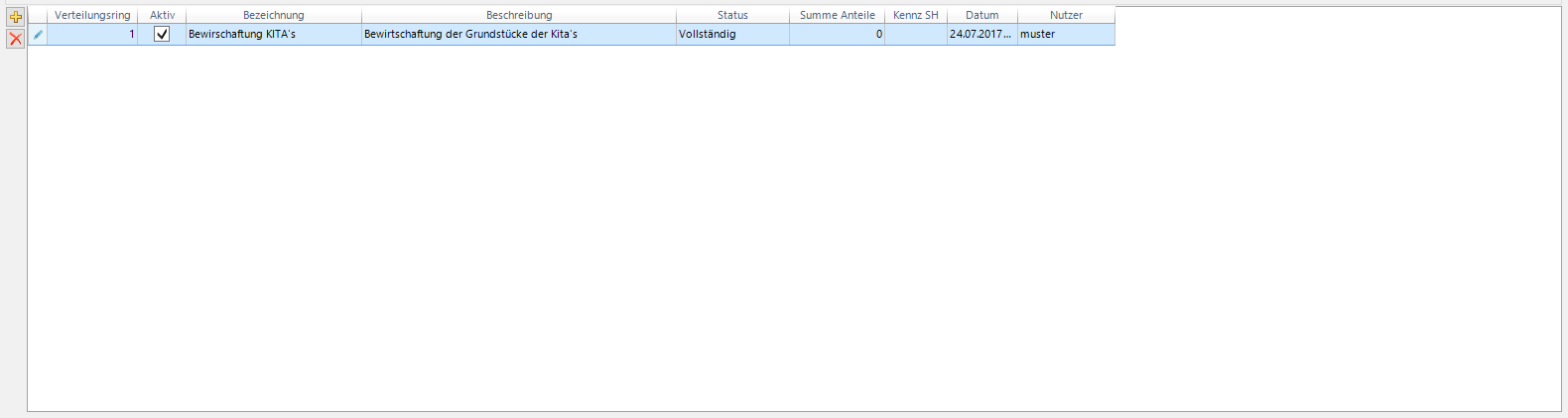Click the red X delete icon
1568x418 pixels.
(15, 39)
